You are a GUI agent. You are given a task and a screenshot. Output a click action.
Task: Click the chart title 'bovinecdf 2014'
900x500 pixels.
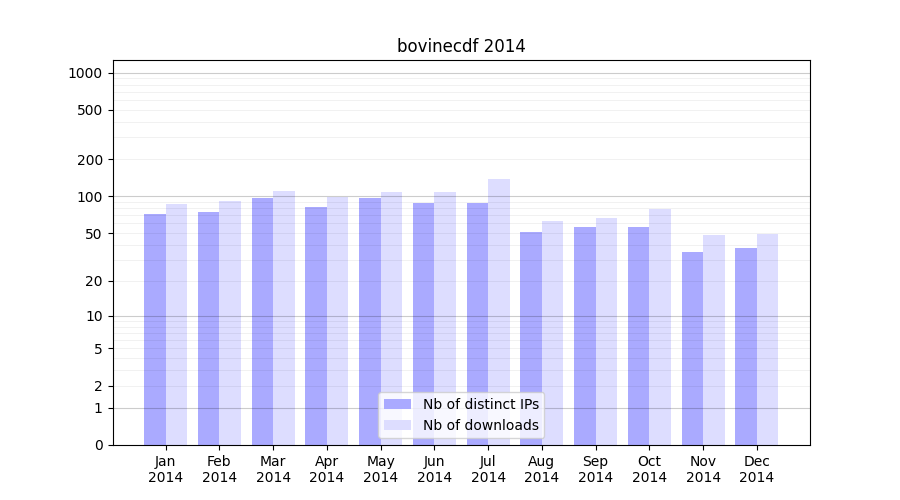coord(461,46)
